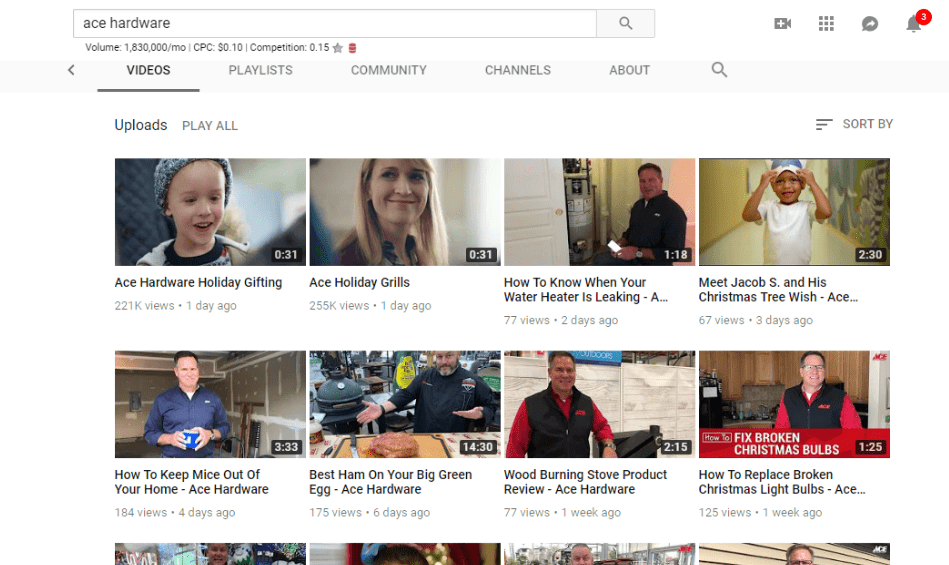This screenshot has width=949, height=565.
Task: Open the messages share bubble icon
Action: [x=870, y=24]
